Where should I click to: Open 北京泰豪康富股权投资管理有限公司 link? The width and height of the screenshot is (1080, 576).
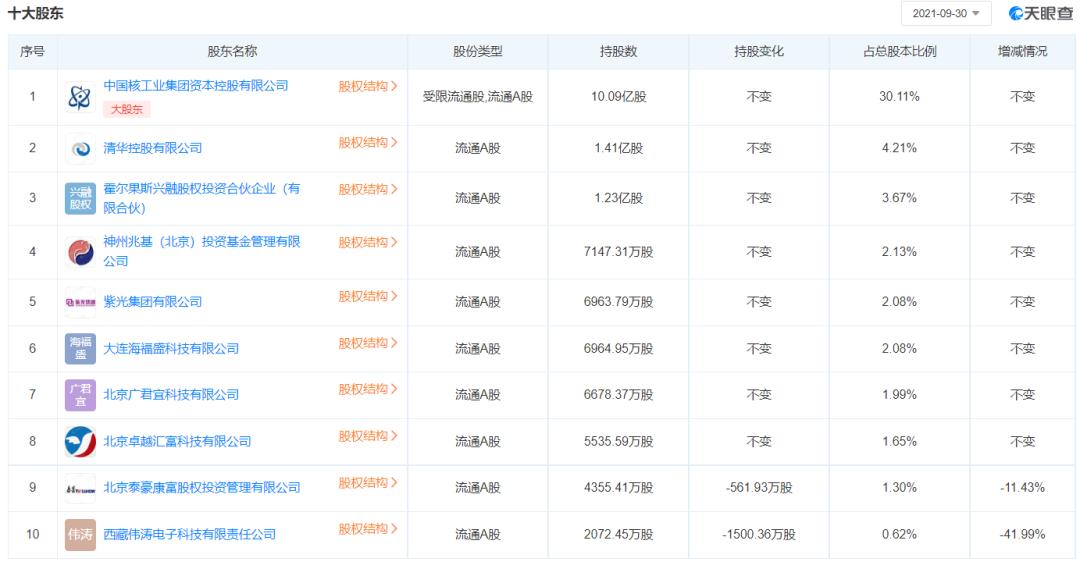point(202,488)
